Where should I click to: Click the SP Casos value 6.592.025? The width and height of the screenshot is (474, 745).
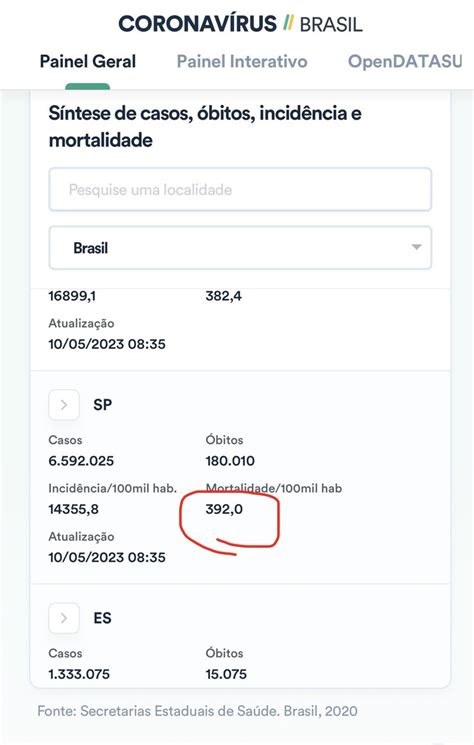(x=81, y=461)
